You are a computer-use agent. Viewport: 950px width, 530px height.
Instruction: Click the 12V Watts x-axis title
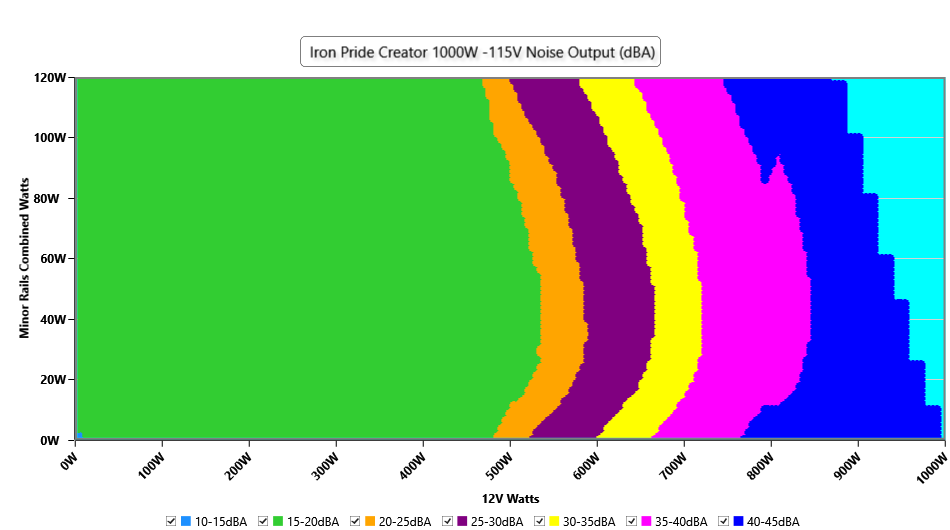pyautogui.click(x=510, y=498)
